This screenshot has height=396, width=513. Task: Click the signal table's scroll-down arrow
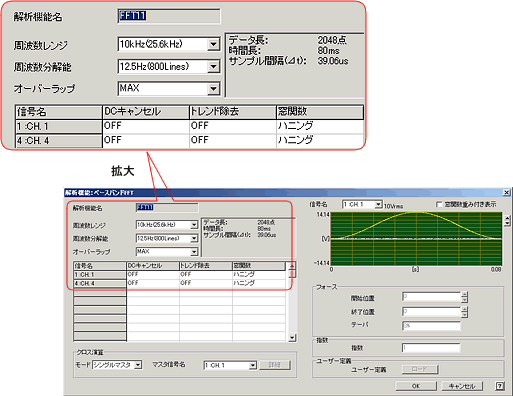pos(292,338)
